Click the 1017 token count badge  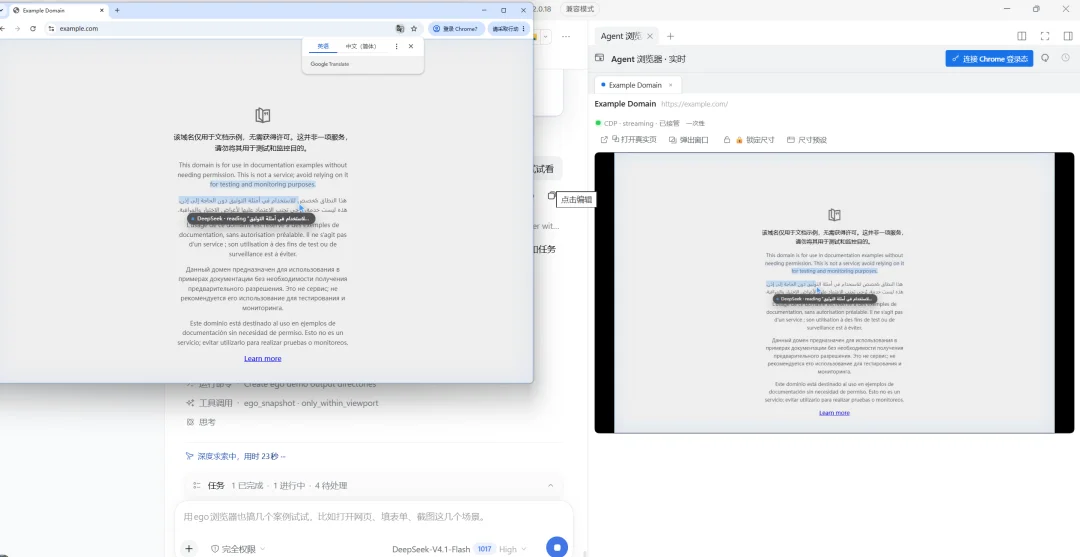point(484,549)
